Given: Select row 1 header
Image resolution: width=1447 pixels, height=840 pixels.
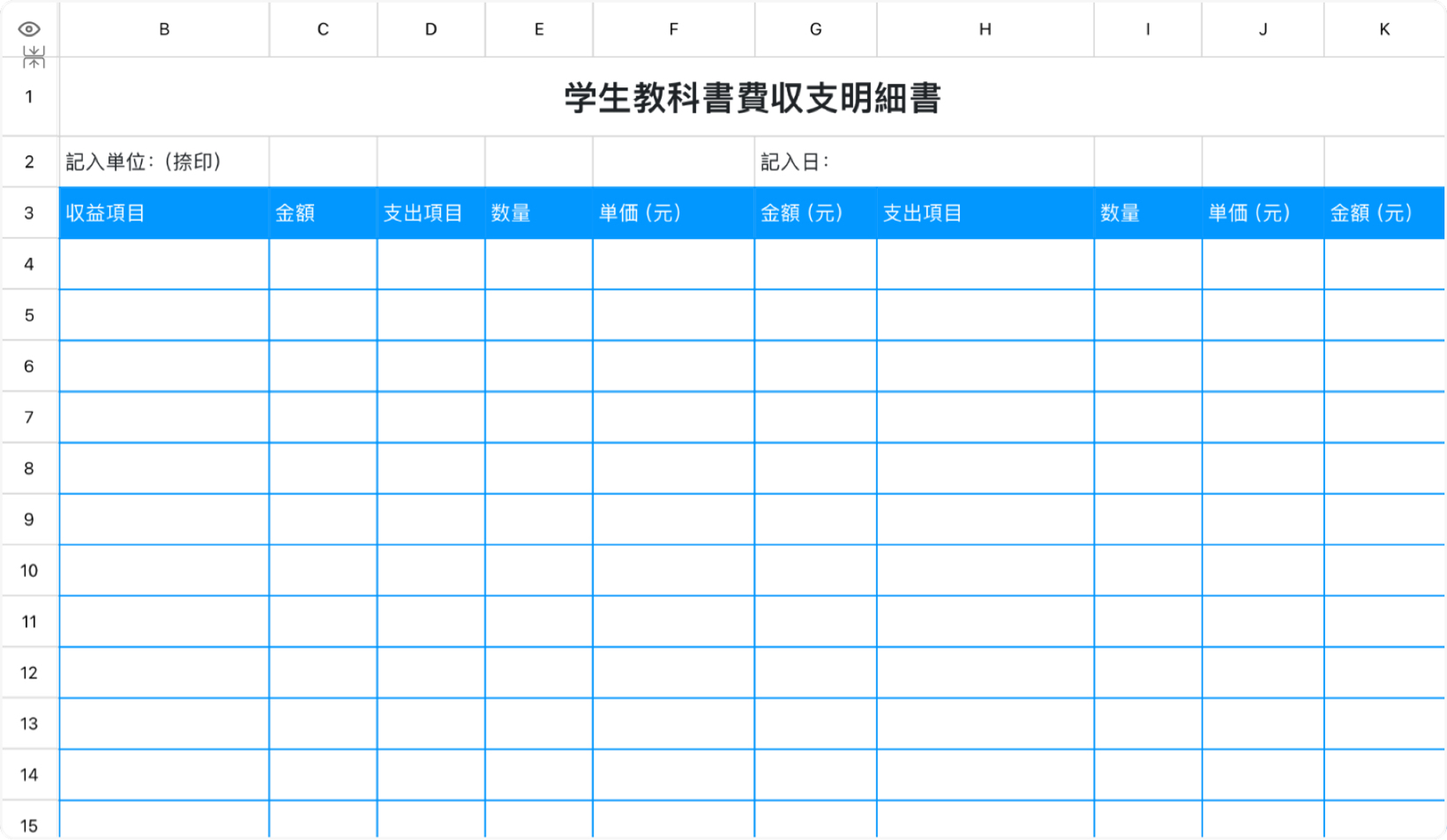Looking at the screenshot, I should pyautogui.click(x=29, y=97).
